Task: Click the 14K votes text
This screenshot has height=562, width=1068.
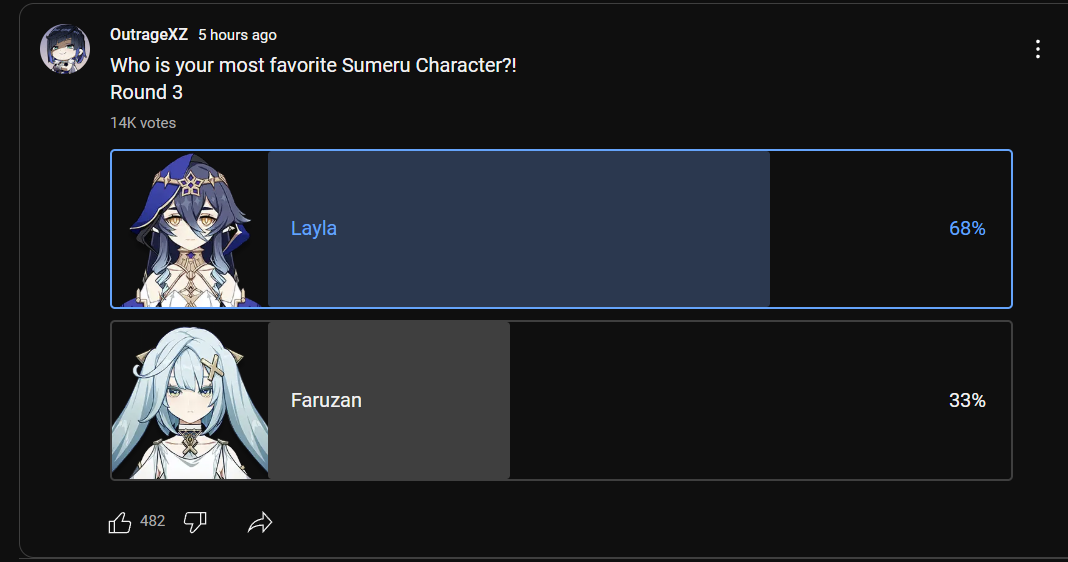Action: click(143, 123)
